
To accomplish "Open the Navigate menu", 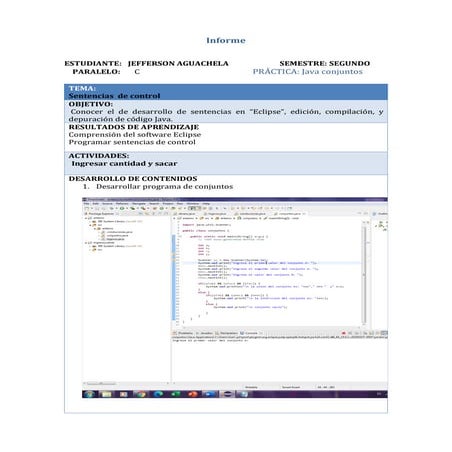I will click(x=139, y=204).
